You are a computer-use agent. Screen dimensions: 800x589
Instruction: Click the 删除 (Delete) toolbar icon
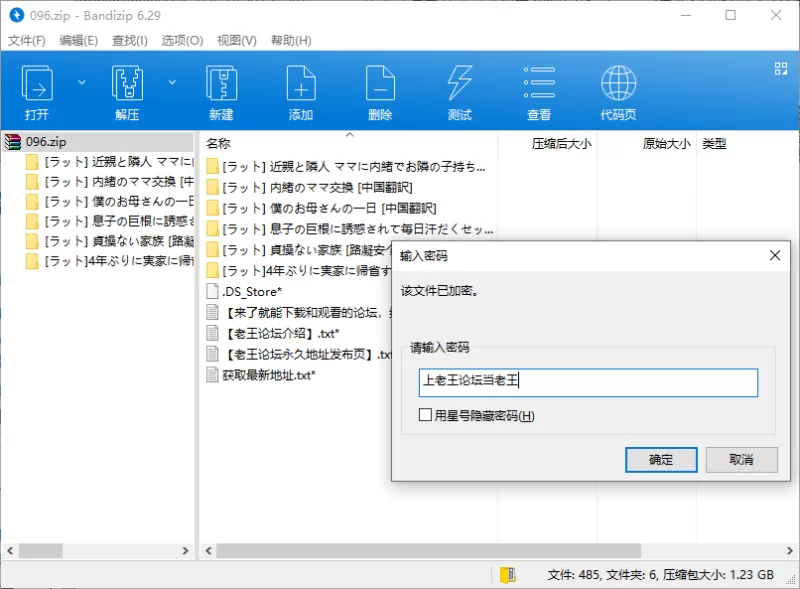(380, 92)
